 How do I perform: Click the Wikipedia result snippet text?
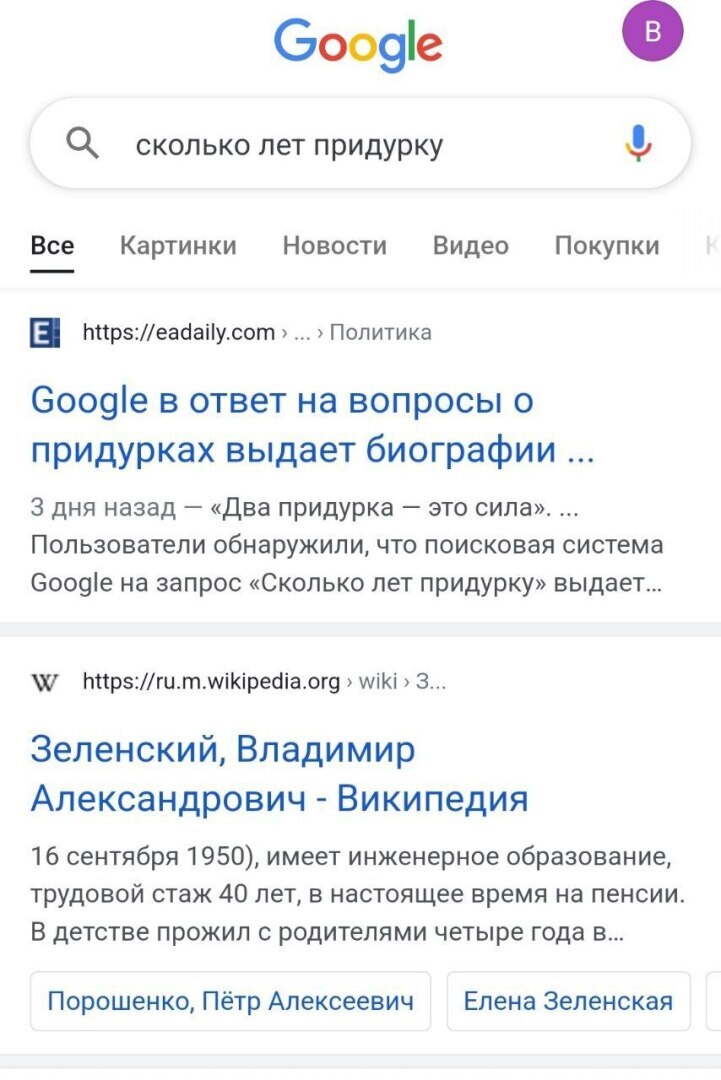(357, 896)
